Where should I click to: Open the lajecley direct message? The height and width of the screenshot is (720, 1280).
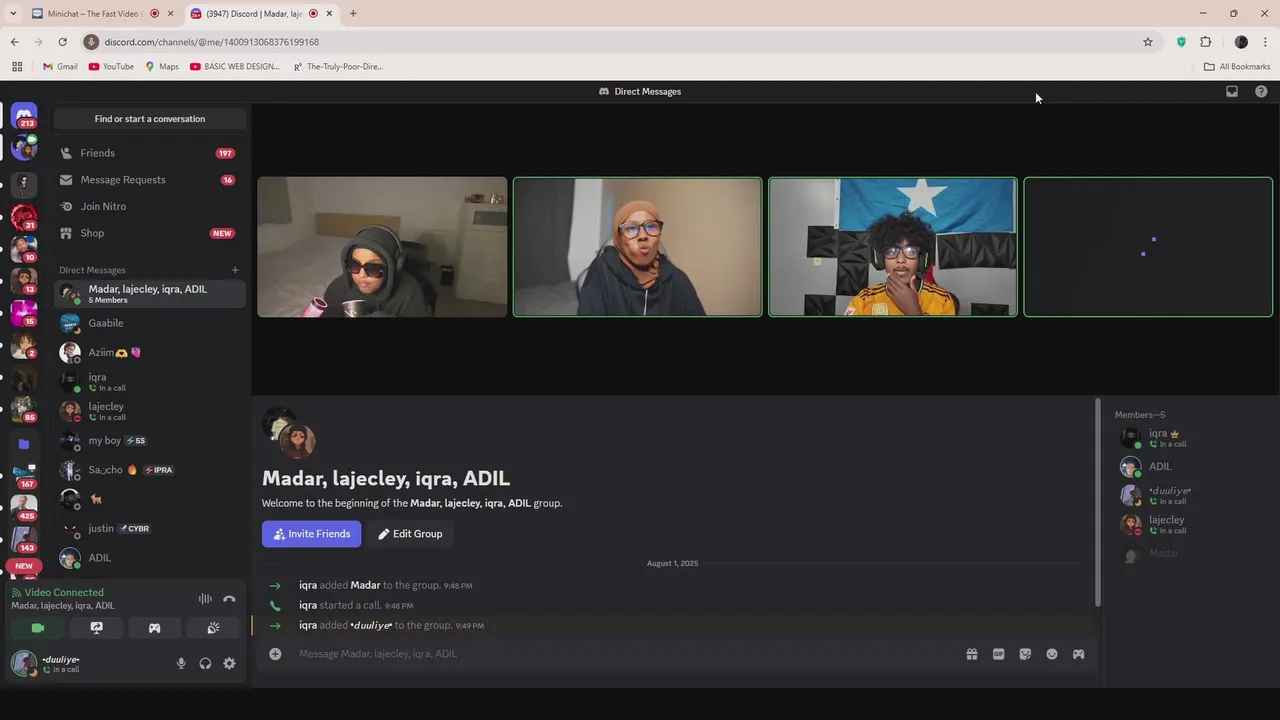point(150,411)
